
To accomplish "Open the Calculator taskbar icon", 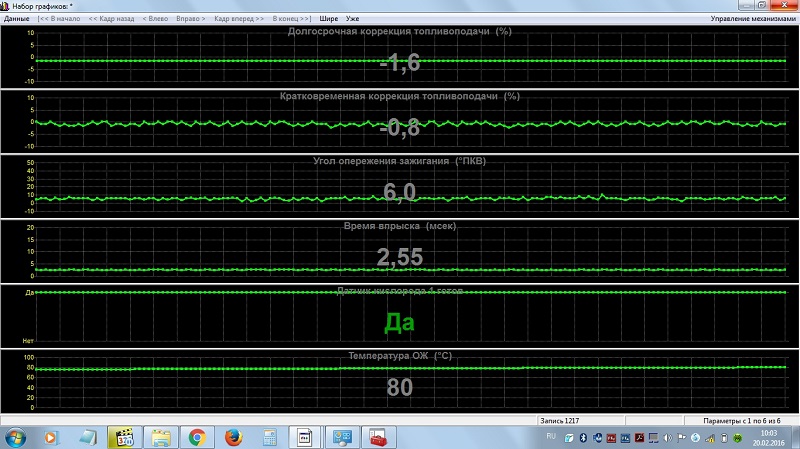I will [268, 437].
